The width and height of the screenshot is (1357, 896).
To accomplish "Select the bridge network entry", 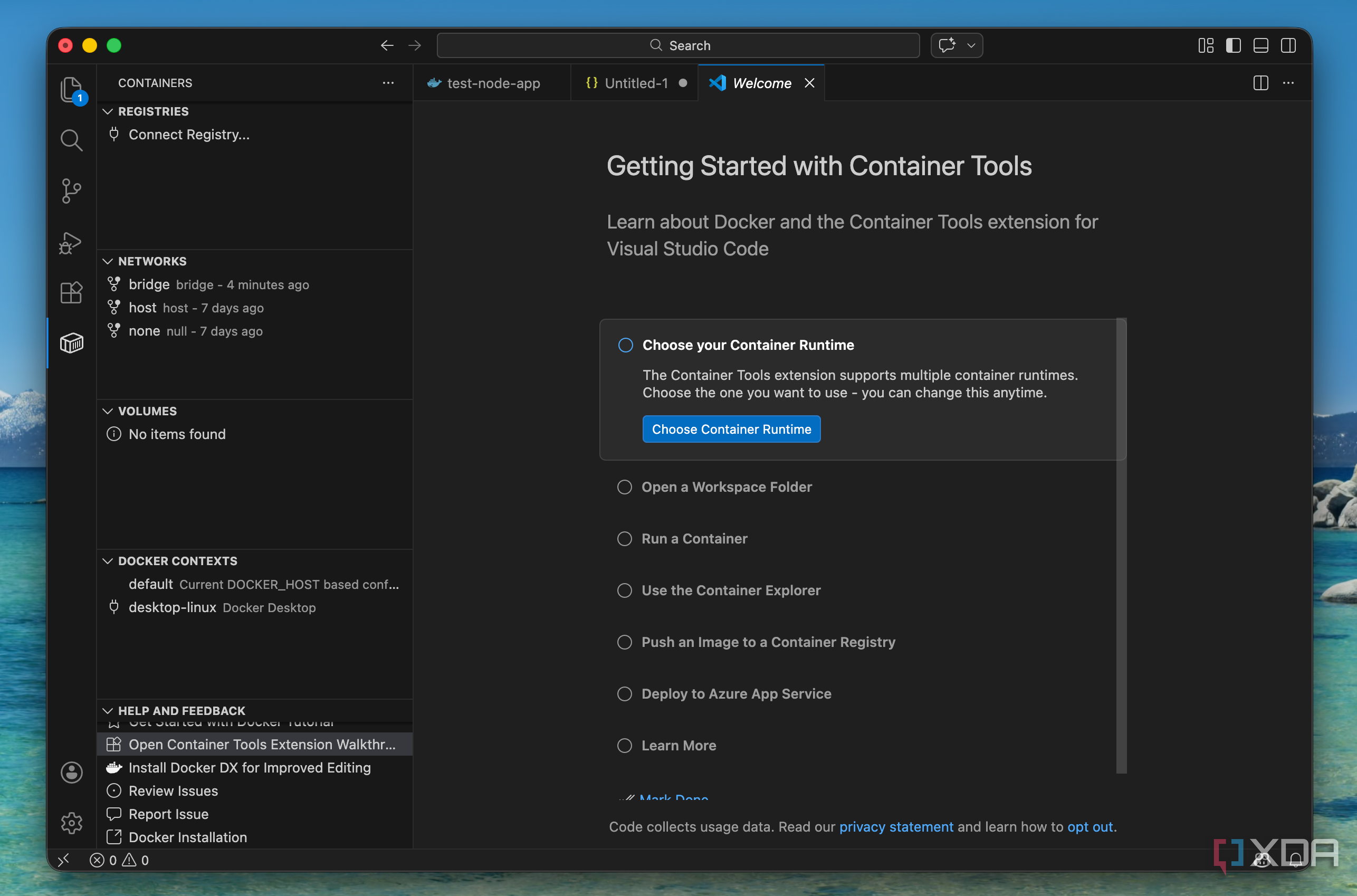I will pyautogui.click(x=255, y=284).
